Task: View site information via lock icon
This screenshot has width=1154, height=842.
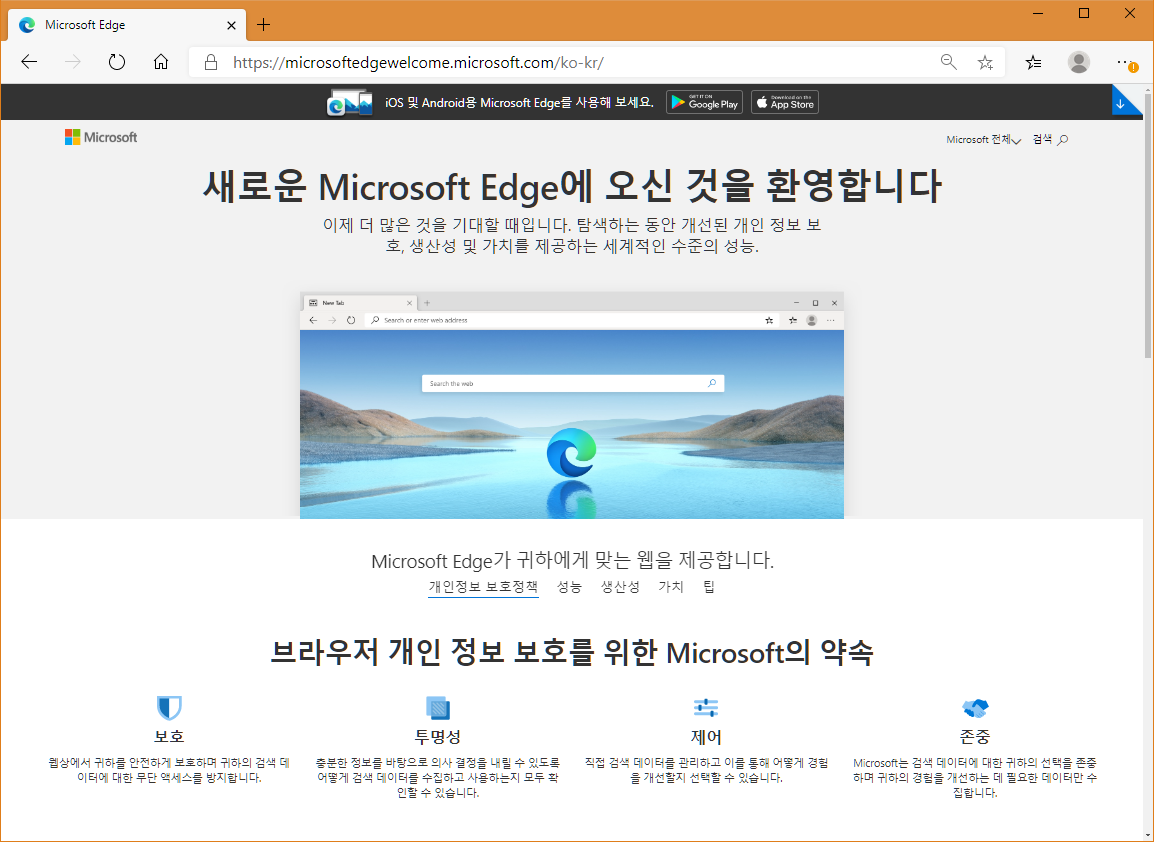Action: point(210,63)
